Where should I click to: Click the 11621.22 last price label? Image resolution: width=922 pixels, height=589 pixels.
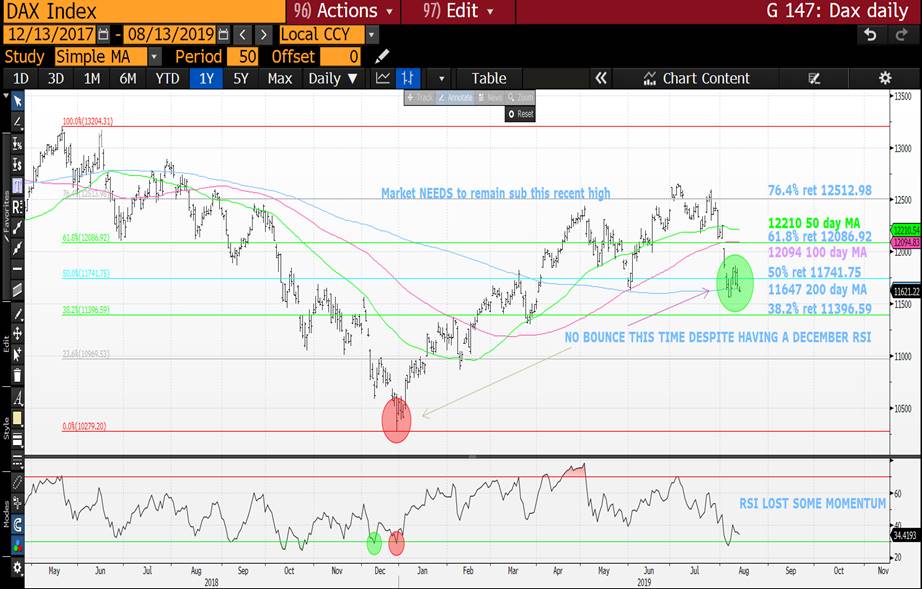[x=906, y=292]
